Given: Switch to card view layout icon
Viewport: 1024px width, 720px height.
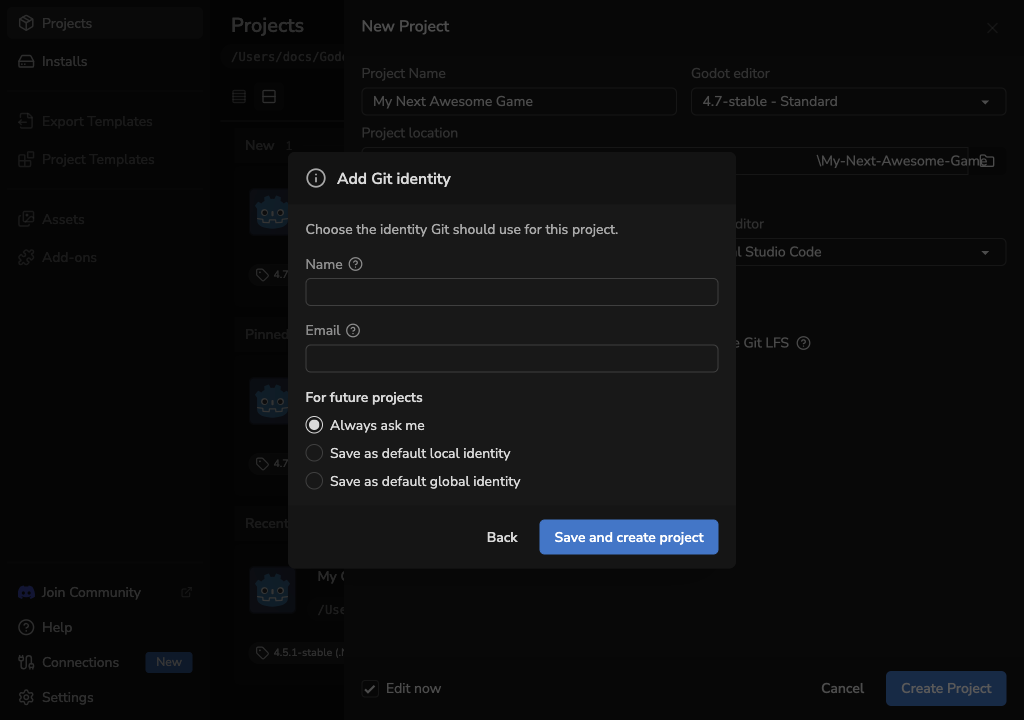Looking at the screenshot, I should [x=269, y=97].
